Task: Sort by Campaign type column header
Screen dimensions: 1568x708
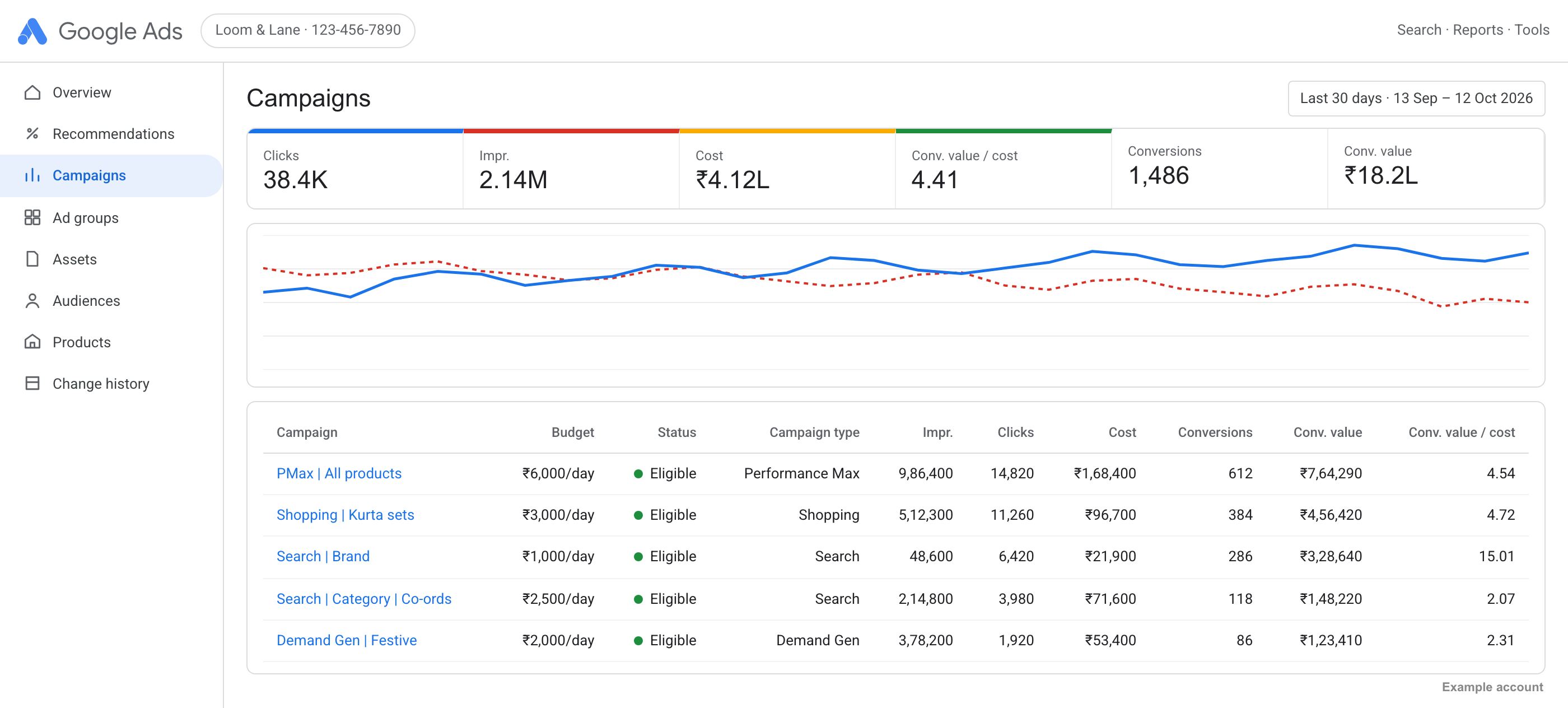Action: 814,432
